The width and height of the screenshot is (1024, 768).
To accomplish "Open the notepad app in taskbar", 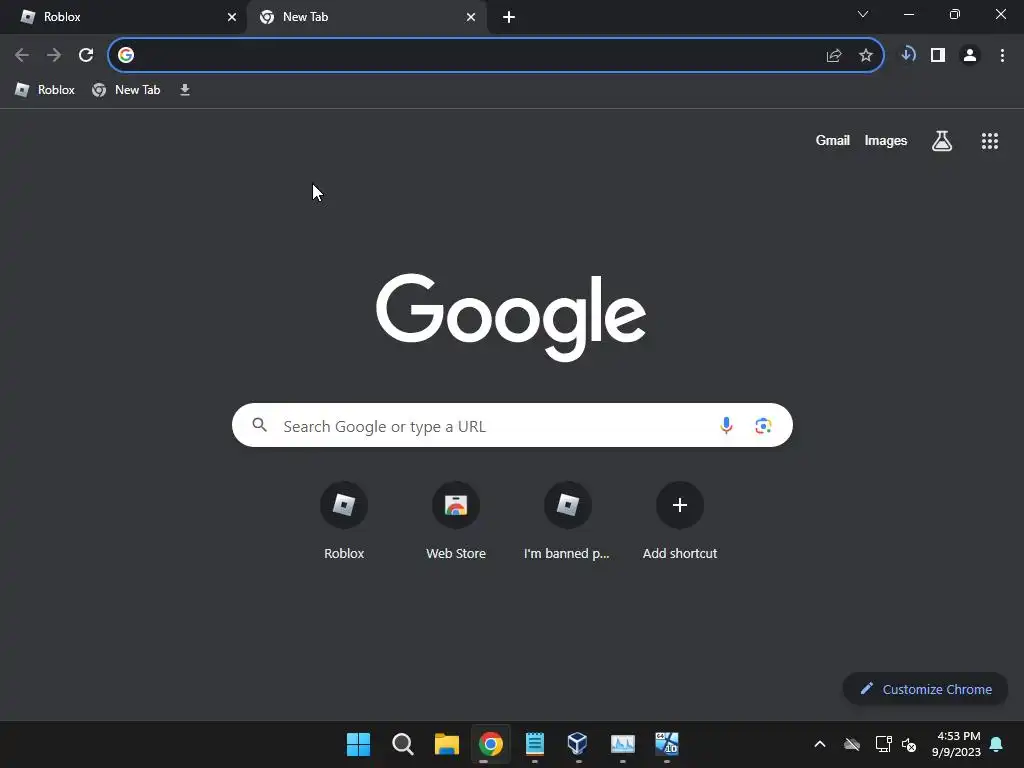I will pos(534,744).
